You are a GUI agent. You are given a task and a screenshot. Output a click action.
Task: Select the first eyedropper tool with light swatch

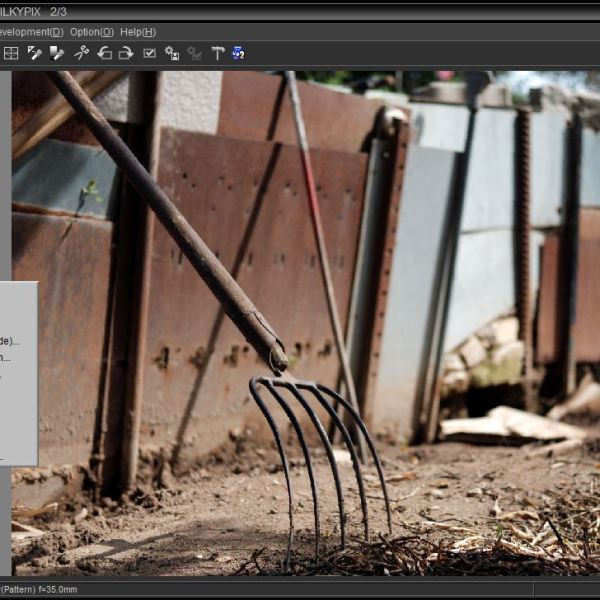(x=35, y=53)
